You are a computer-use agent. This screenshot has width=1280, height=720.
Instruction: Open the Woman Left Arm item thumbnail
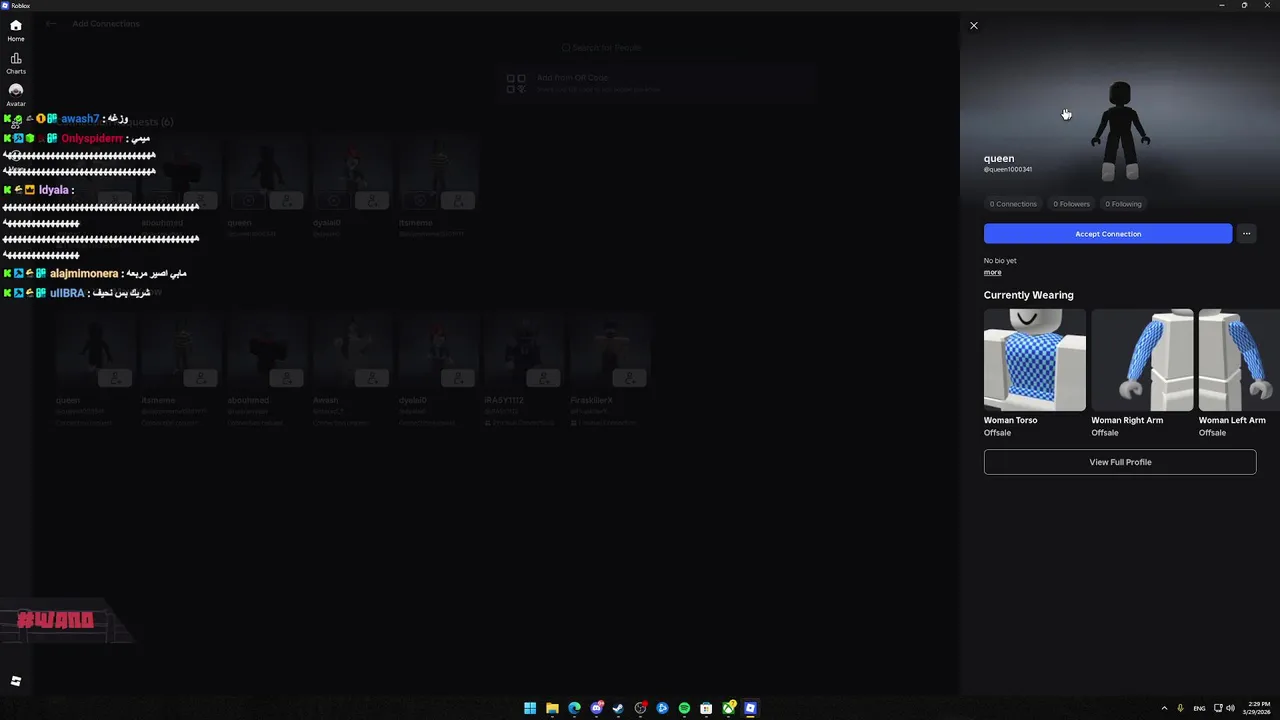pyautogui.click(x=1239, y=360)
